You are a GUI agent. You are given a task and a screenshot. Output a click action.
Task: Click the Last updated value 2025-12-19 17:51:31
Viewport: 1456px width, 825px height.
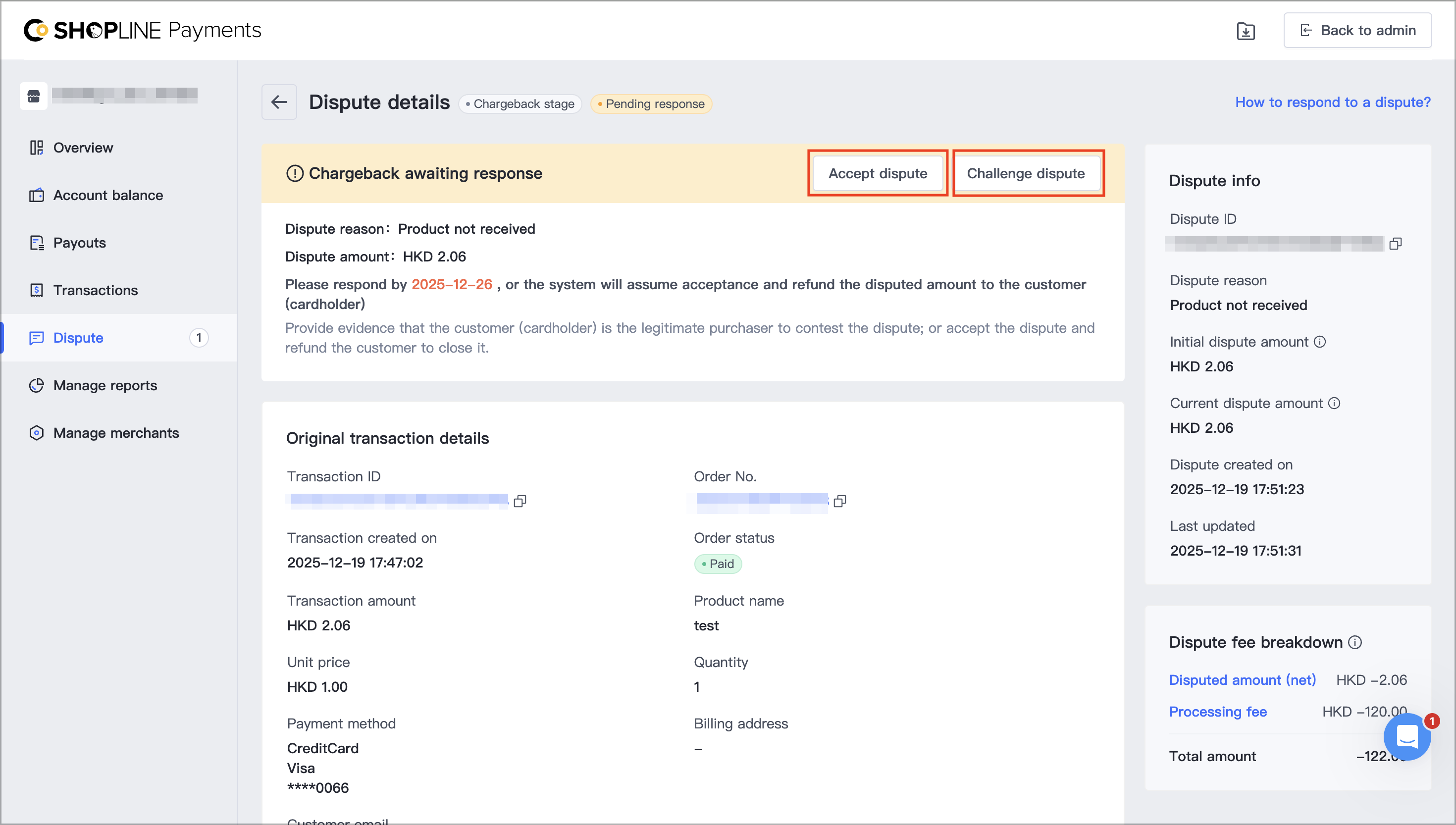point(1236,551)
